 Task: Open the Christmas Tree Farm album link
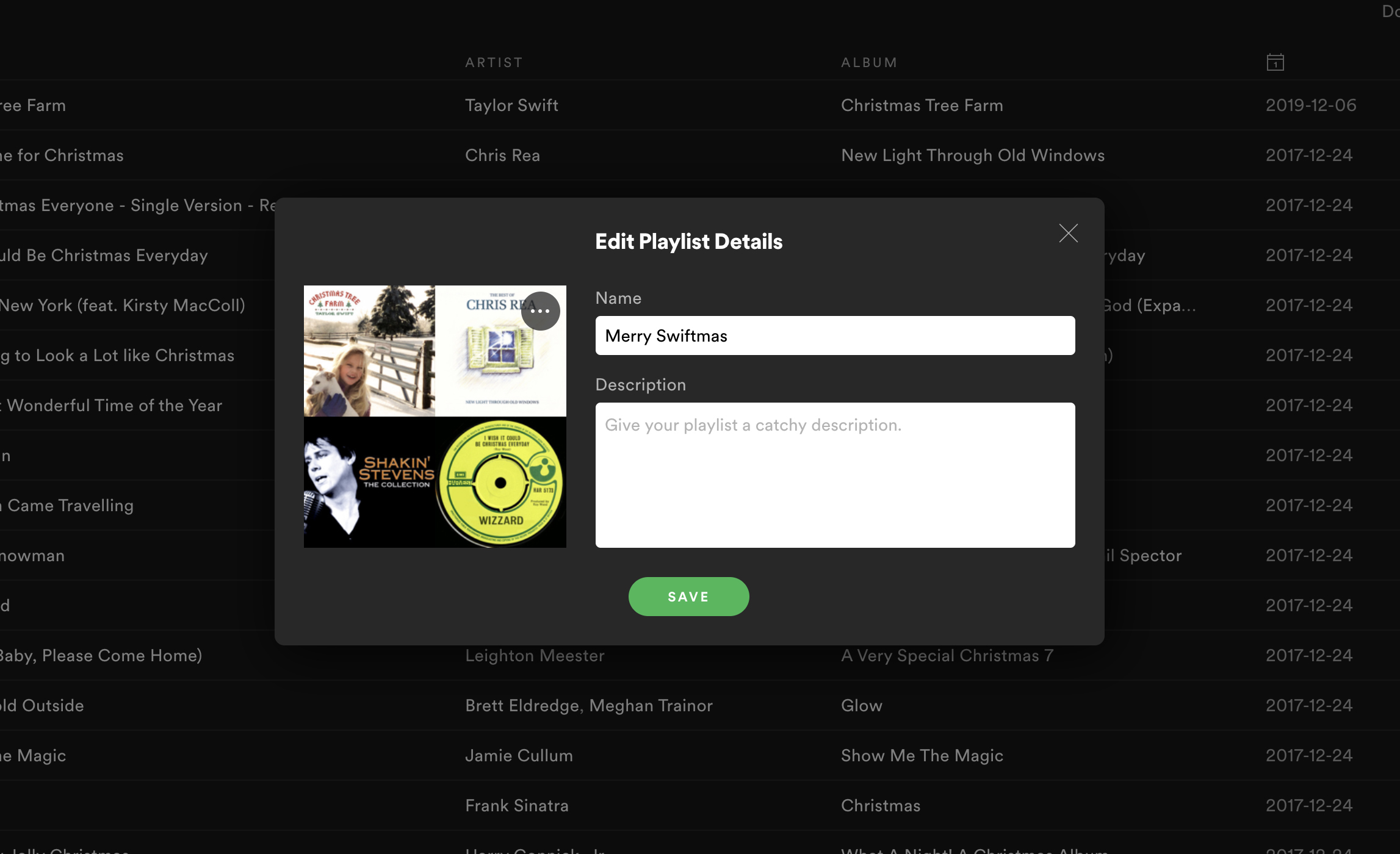[922, 105]
